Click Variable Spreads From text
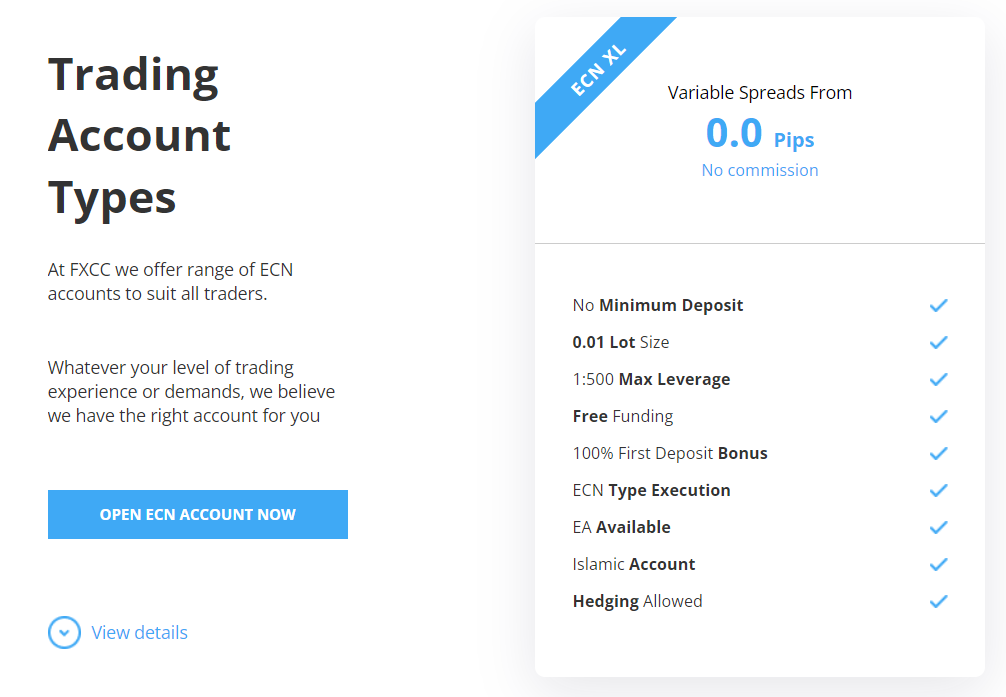 click(760, 92)
